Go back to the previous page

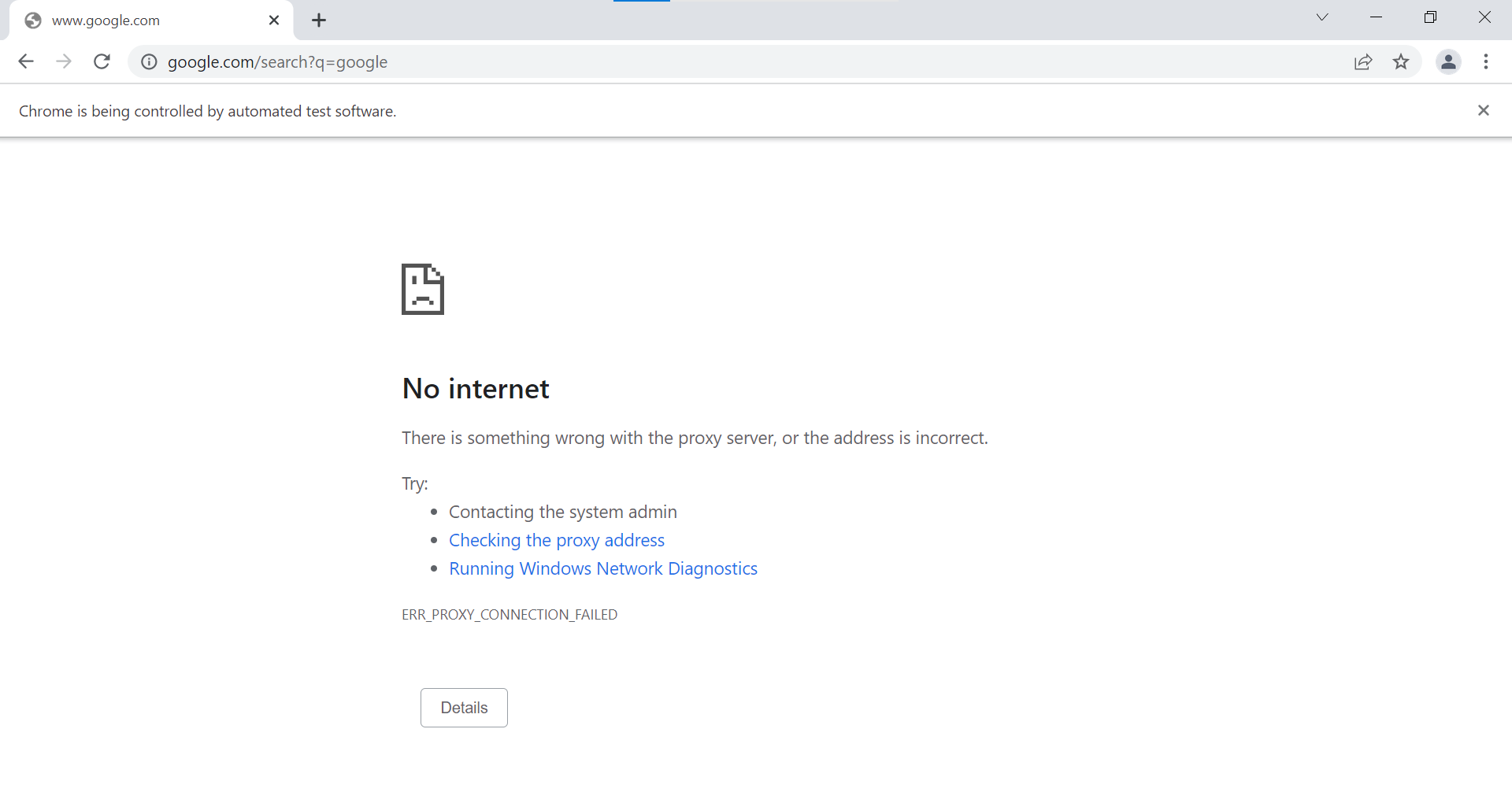tap(26, 61)
